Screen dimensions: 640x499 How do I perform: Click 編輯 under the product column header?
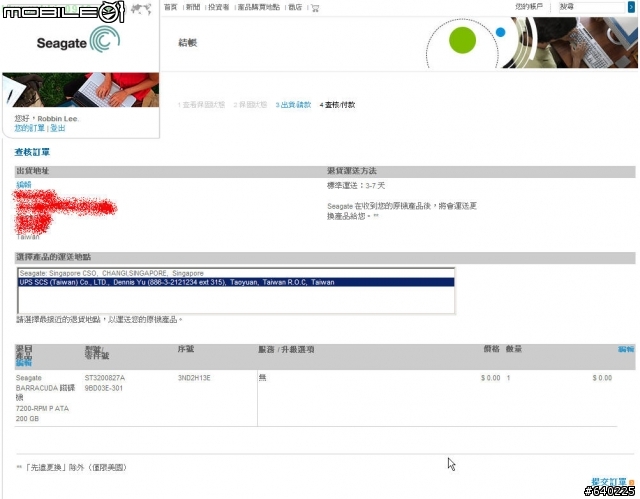click(24, 363)
